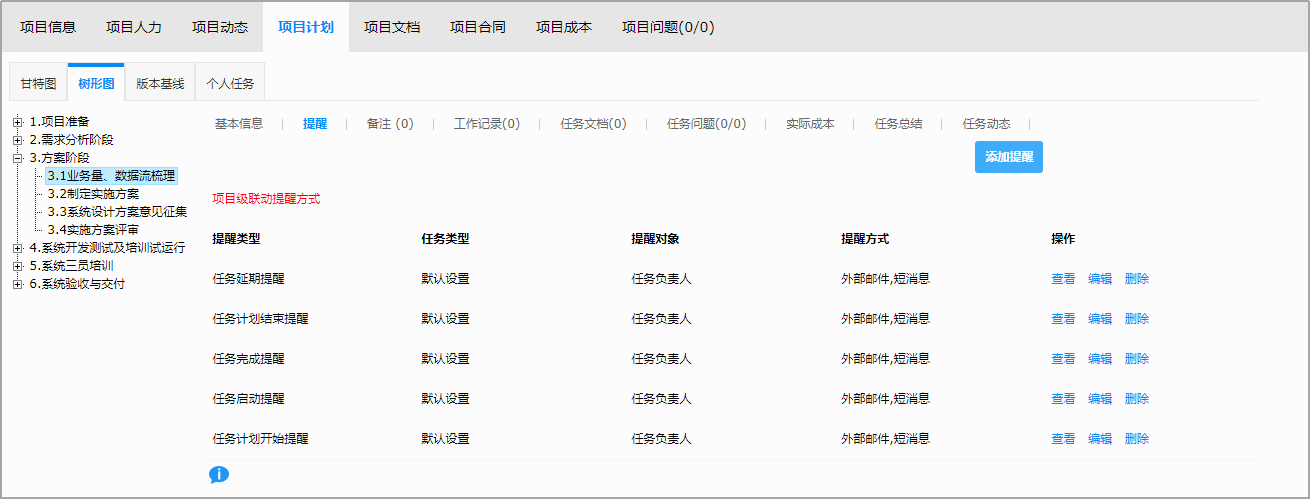View the 任务延期提醒 reminder
This screenshot has height=500, width=1311.
[1063, 279]
